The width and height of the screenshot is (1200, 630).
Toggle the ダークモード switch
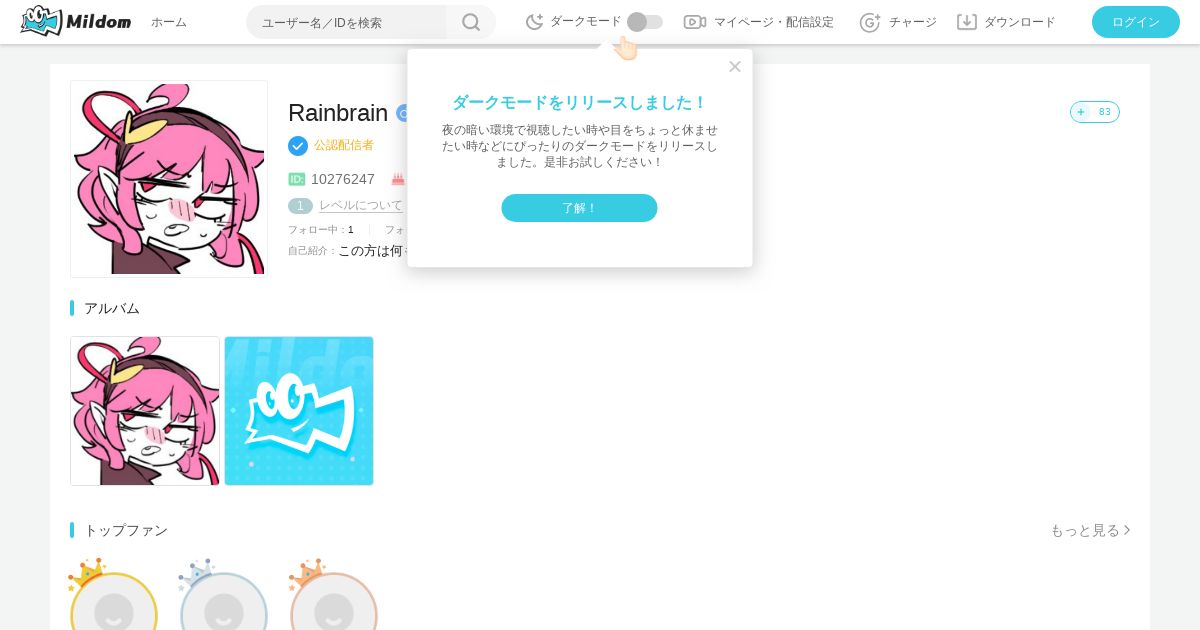(645, 22)
